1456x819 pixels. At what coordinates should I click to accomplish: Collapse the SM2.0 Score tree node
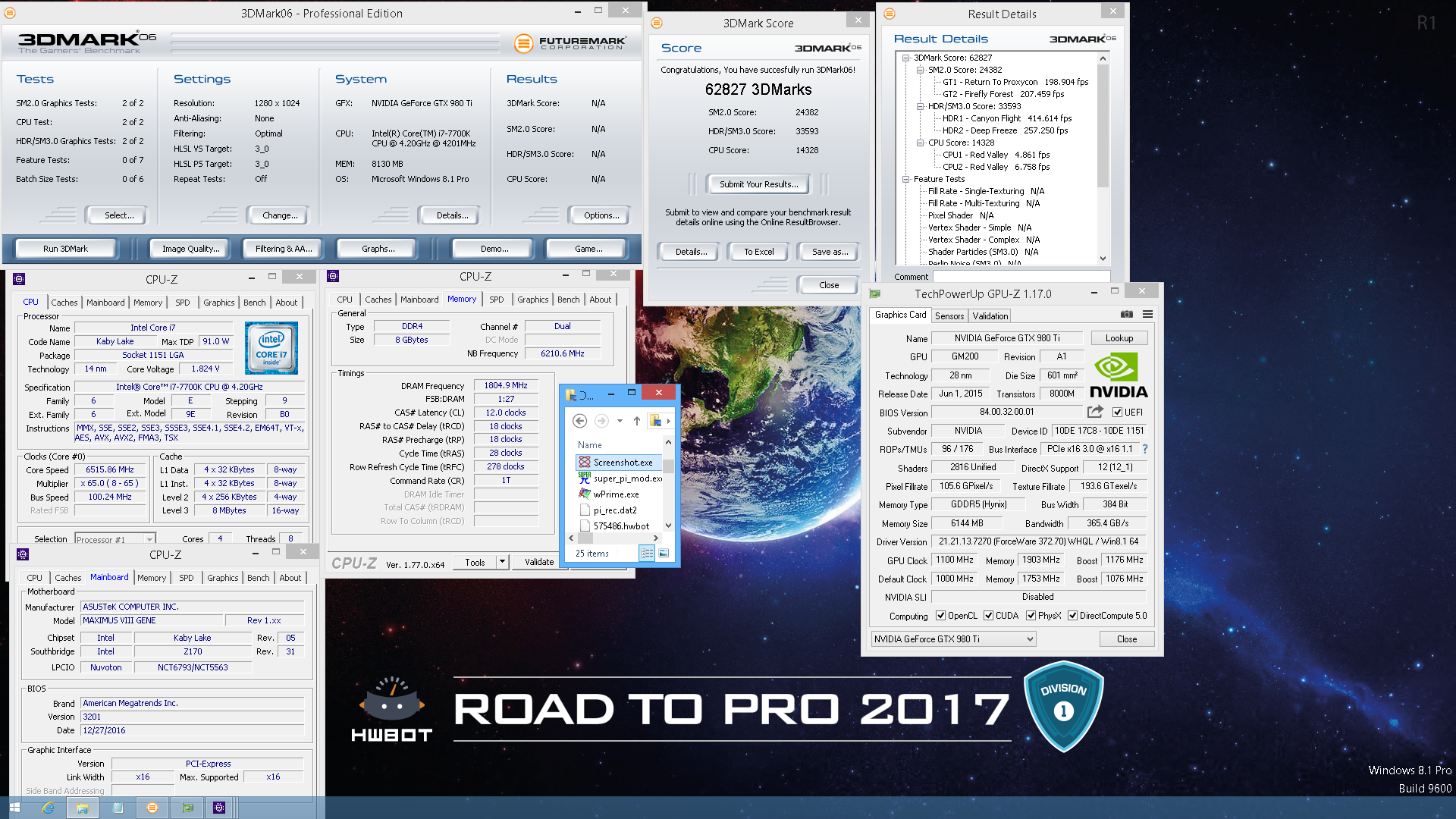click(920, 70)
